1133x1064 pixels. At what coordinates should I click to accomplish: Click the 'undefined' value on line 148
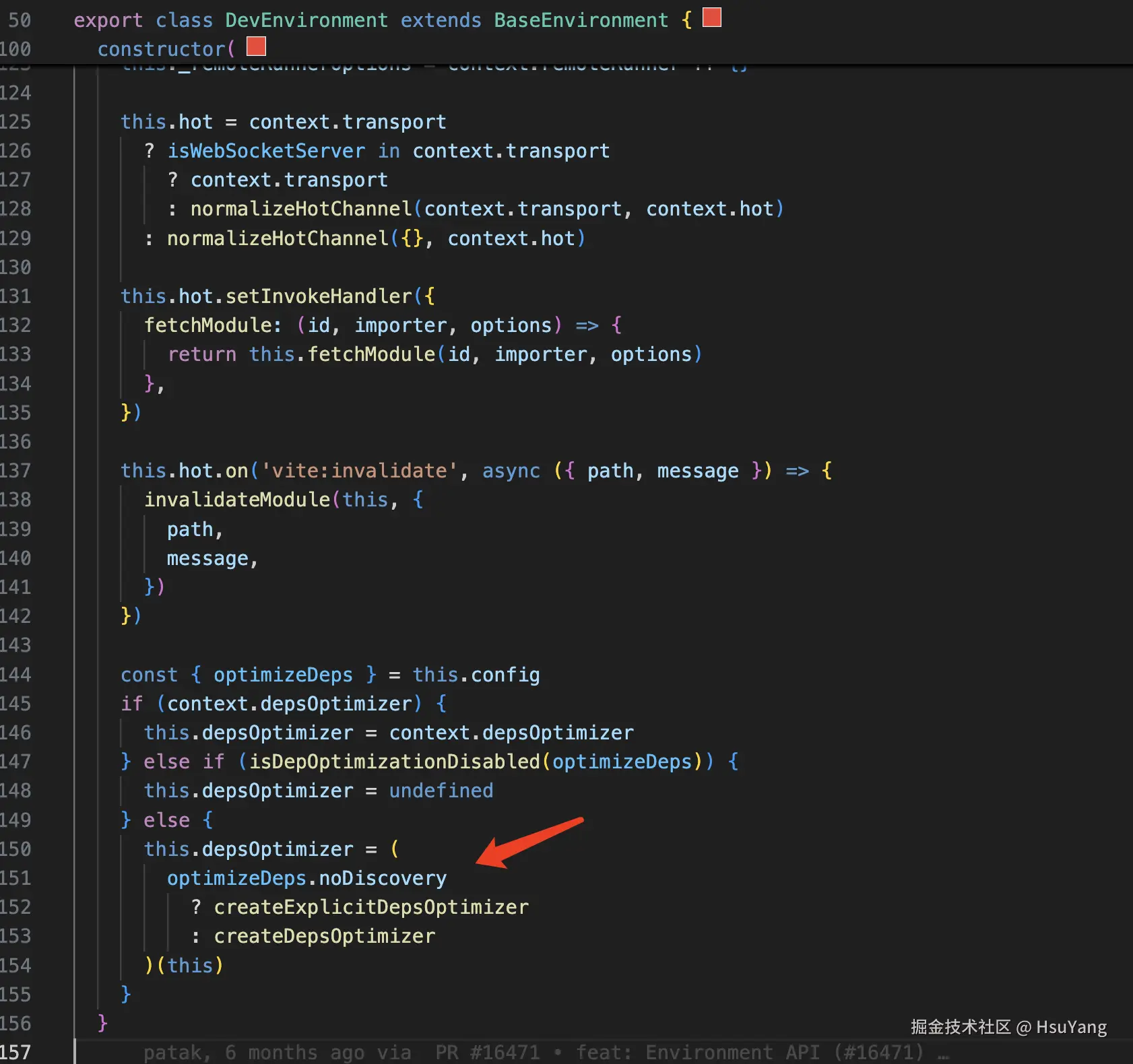pyautogui.click(x=441, y=791)
